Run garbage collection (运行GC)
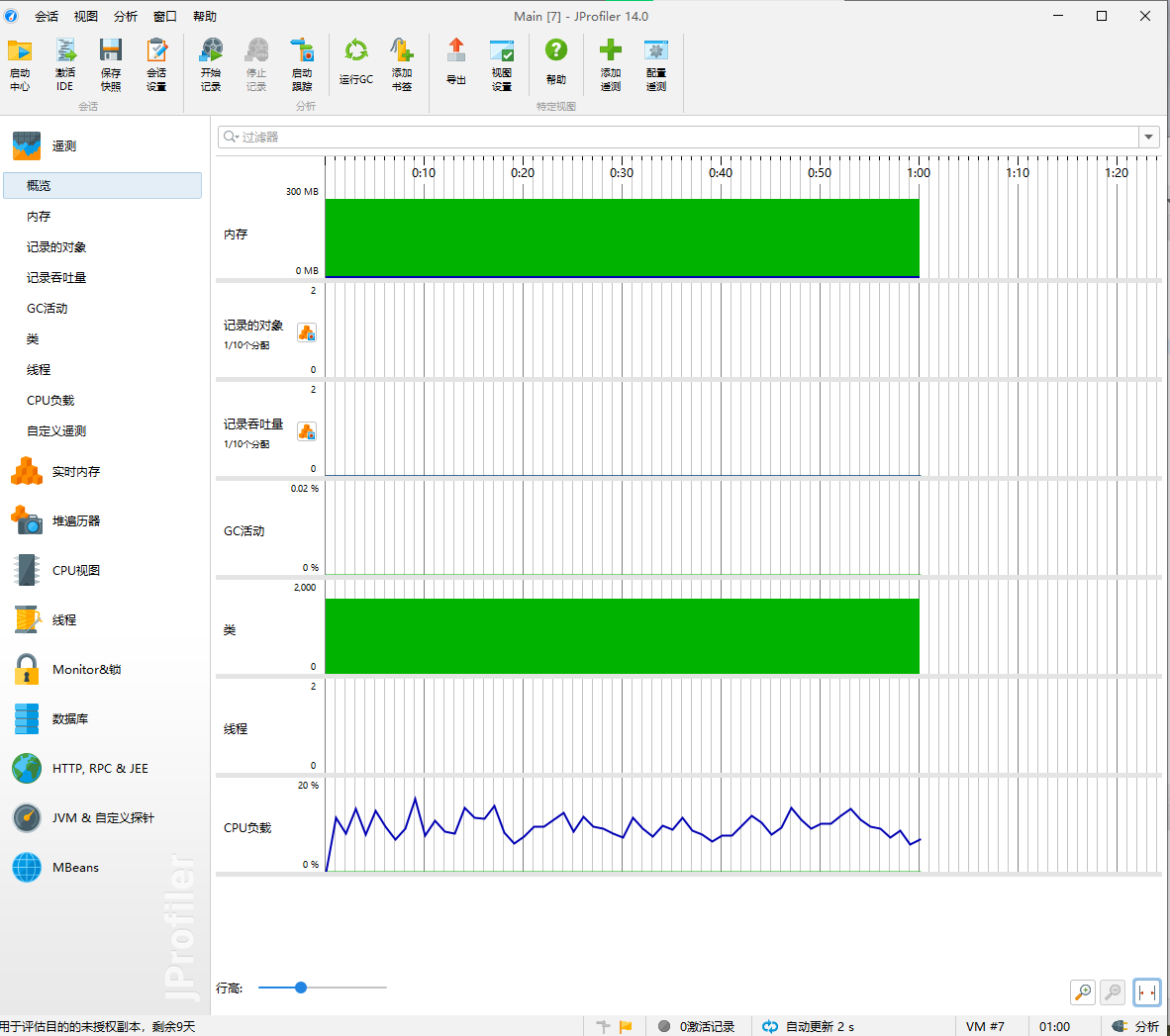1170x1036 pixels. (356, 62)
